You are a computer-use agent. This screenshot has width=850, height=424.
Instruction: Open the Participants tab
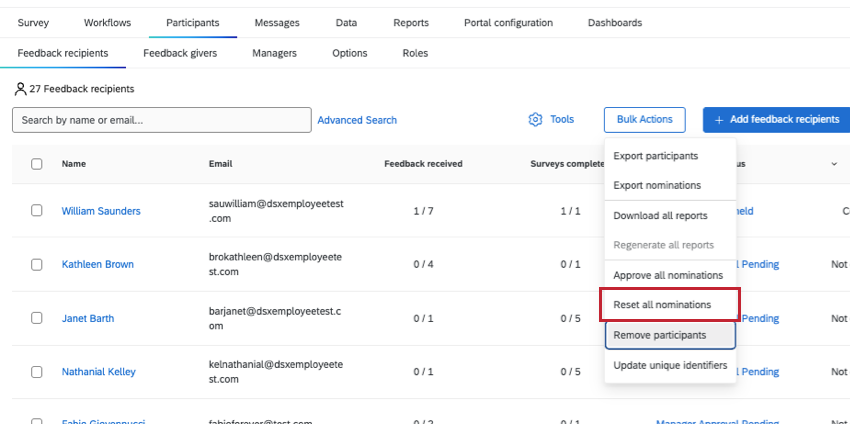click(x=192, y=23)
